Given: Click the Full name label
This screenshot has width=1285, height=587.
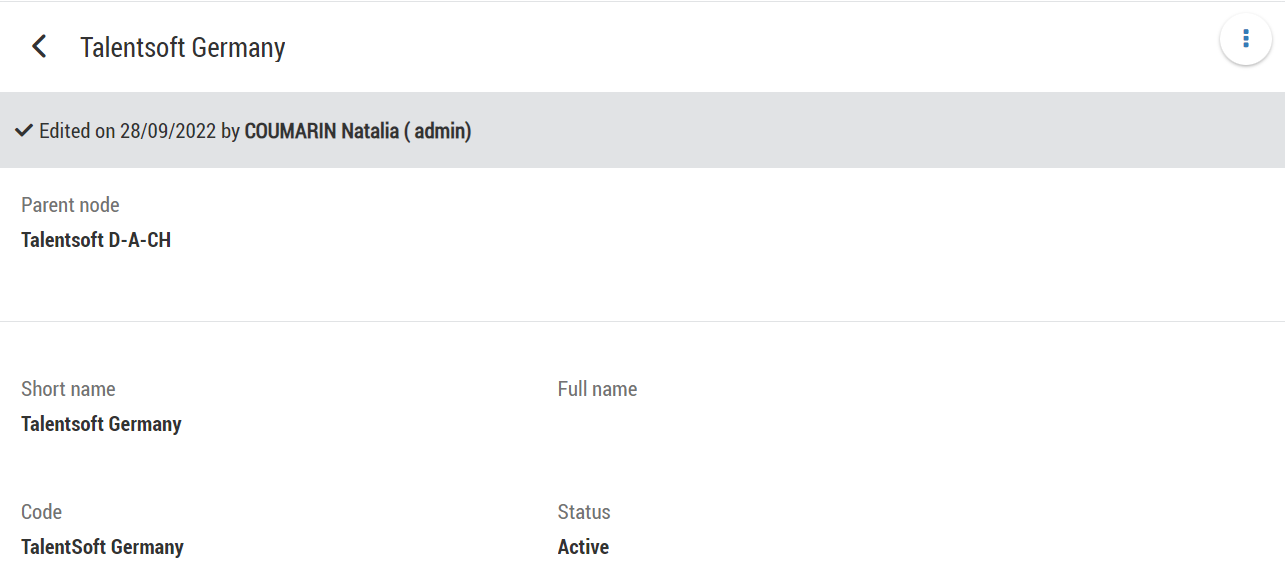Looking at the screenshot, I should point(597,389).
